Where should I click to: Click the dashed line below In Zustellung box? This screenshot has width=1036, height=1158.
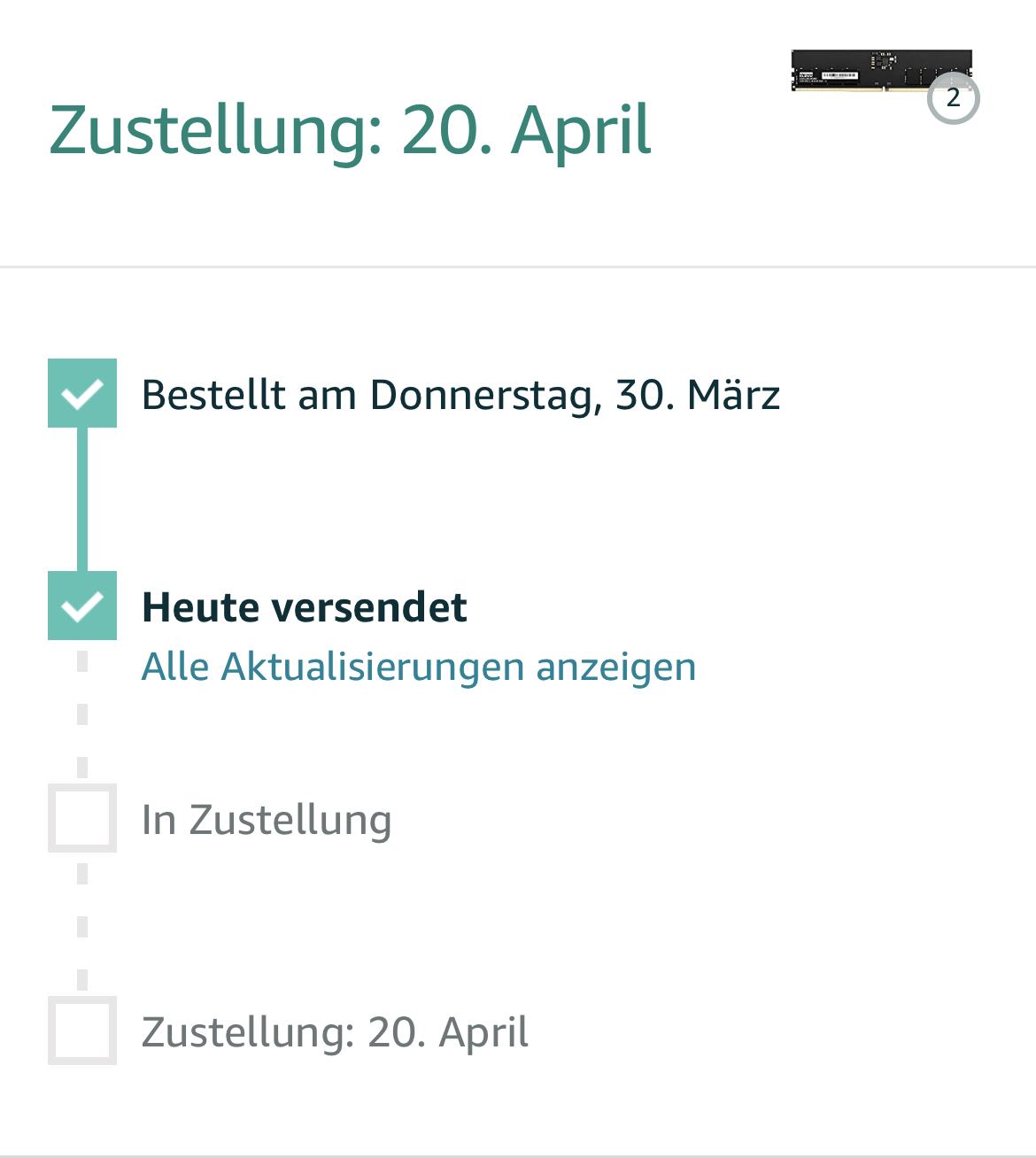[81, 925]
